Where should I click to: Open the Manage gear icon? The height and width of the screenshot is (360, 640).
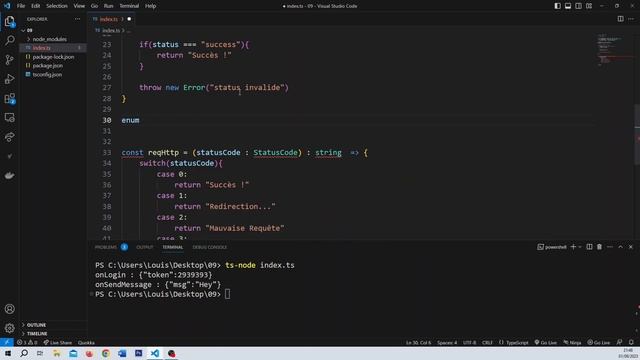(x=9, y=328)
